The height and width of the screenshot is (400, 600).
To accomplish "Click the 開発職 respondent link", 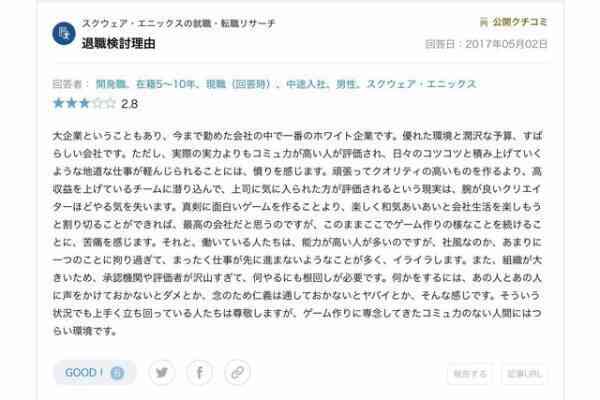I will (x=111, y=84).
